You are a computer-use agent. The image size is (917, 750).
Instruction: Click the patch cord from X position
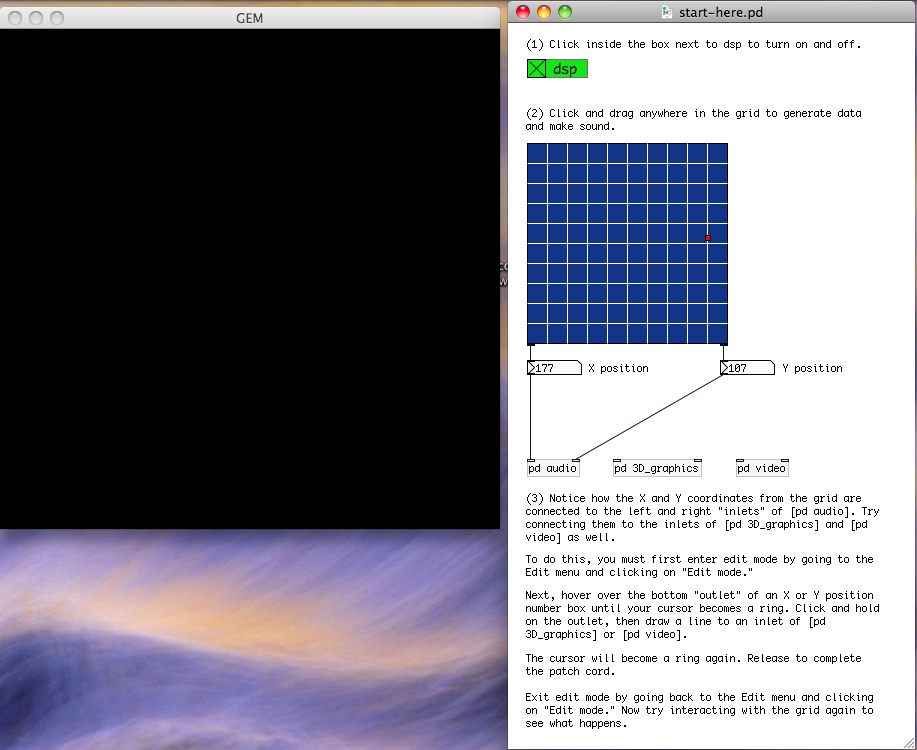530,418
